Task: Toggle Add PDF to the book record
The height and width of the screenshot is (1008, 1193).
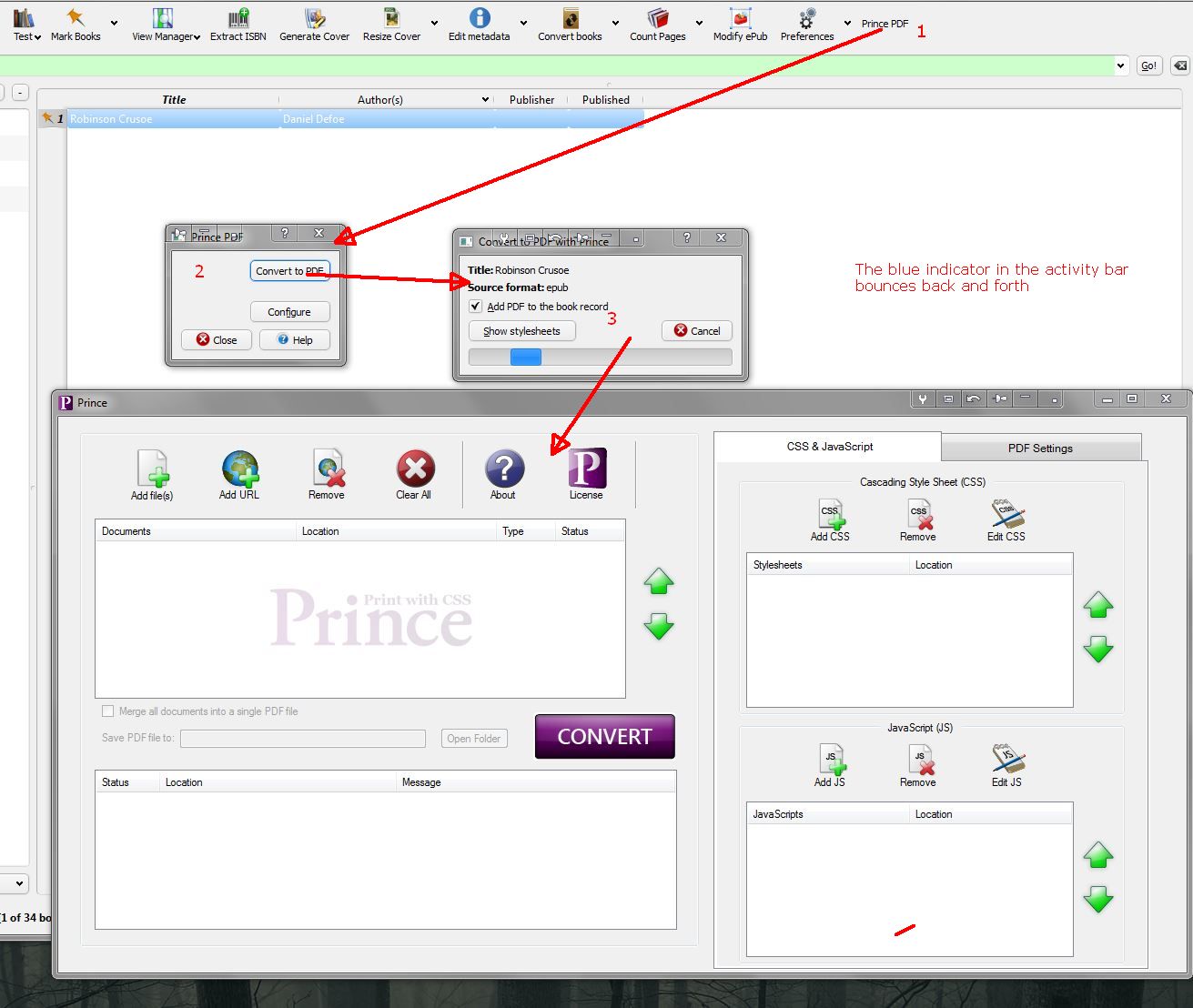Action: click(x=475, y=307)
